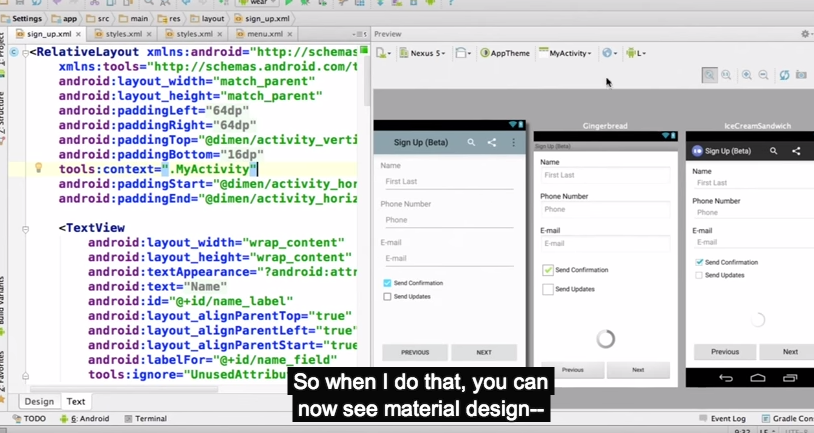The width and height of the screenshot is (814, 433).
Task: Uncheck Send Confirmation in Nexus 5 preview
Action: [387, 283]
